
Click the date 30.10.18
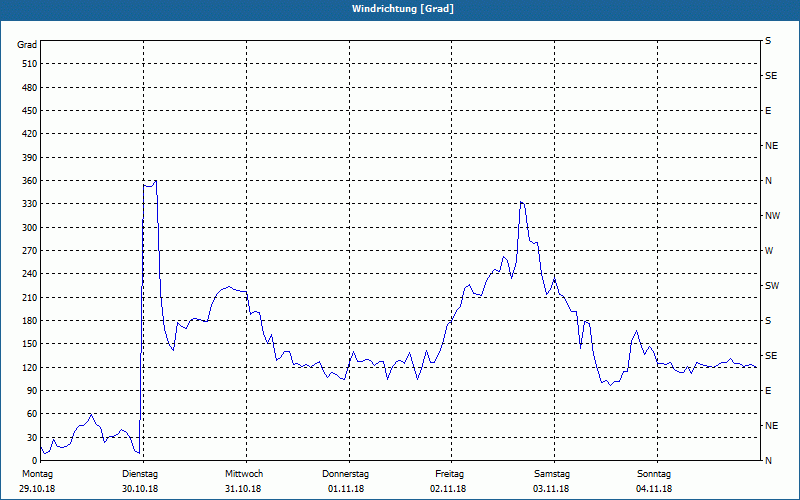coord(140,489)
